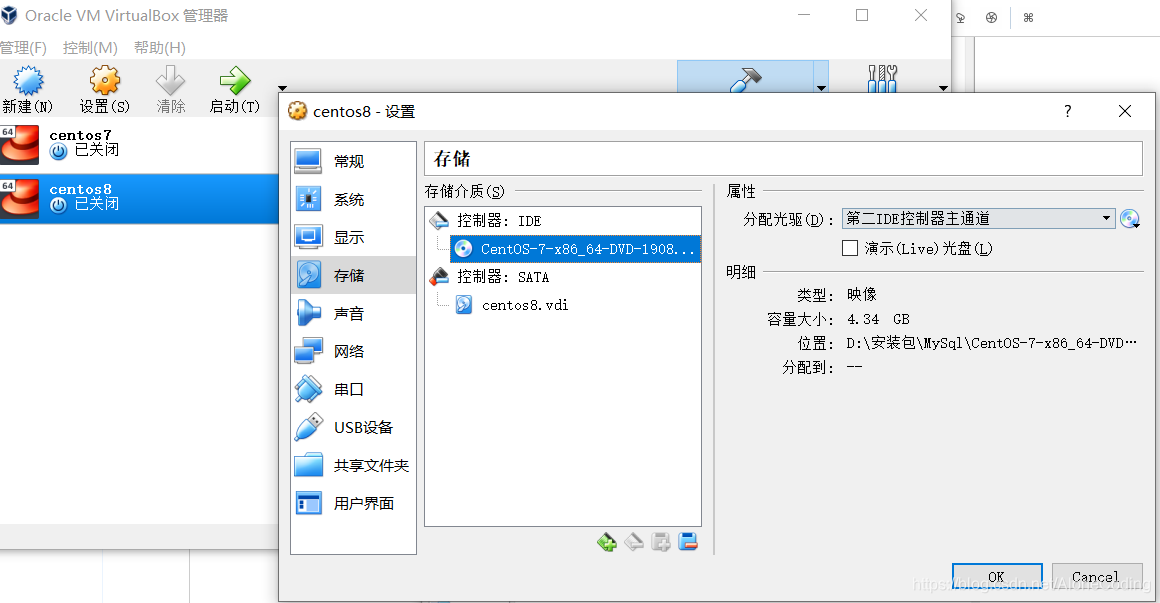This screenshot has width=1160, height=603.
Task: Open Shared Folders (共享文件夹) page
Action: [x=354, y=465]
